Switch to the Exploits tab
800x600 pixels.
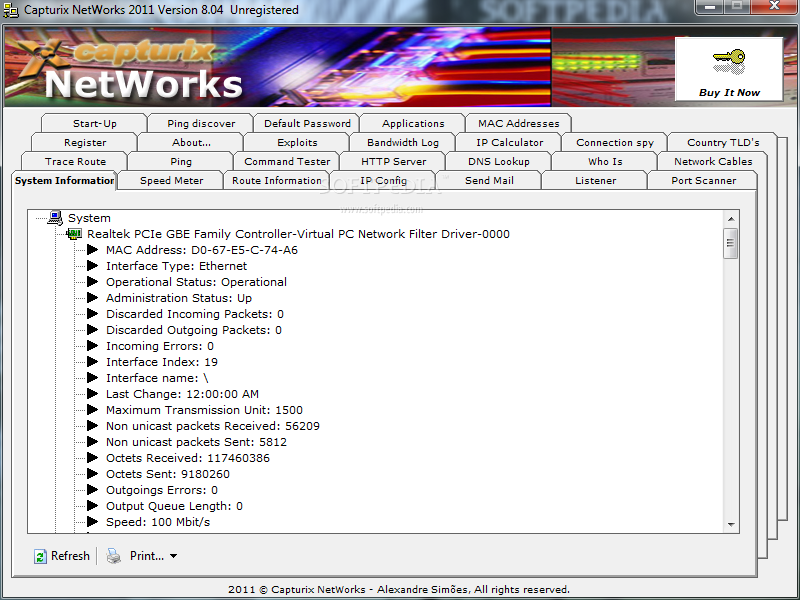click(297, 143)
